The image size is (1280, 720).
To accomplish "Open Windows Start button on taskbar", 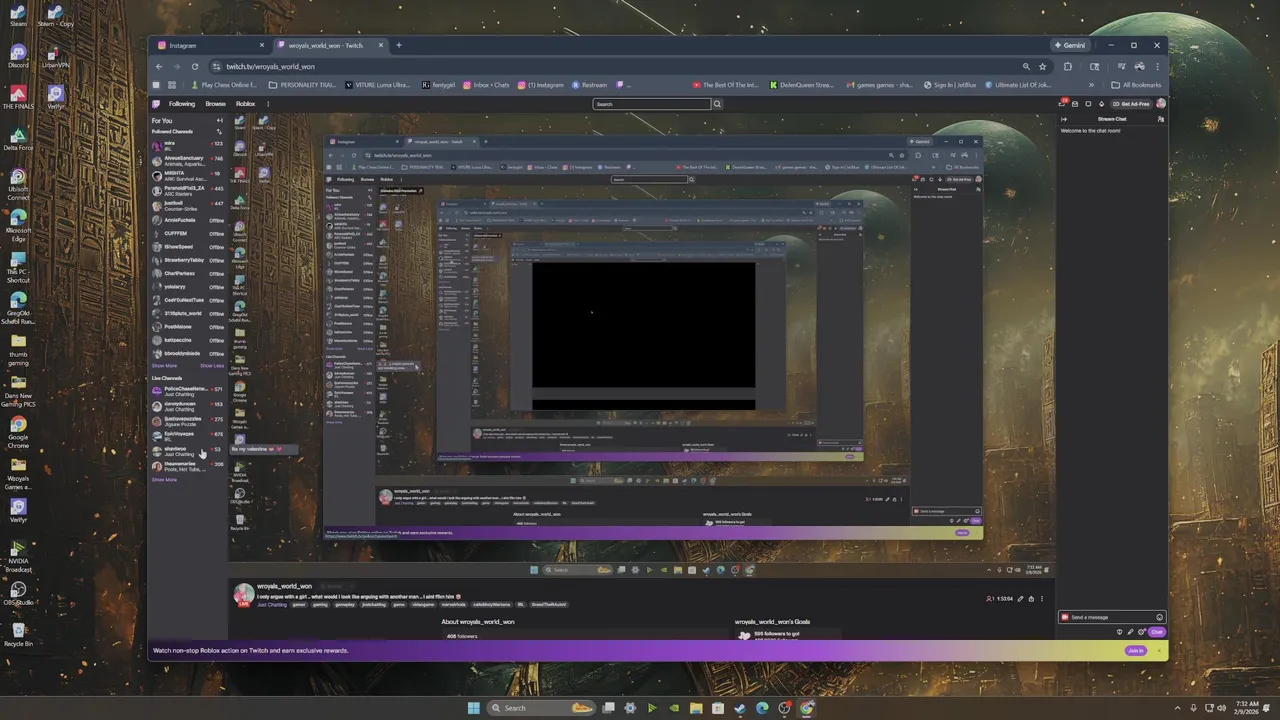I will point(474,708).
